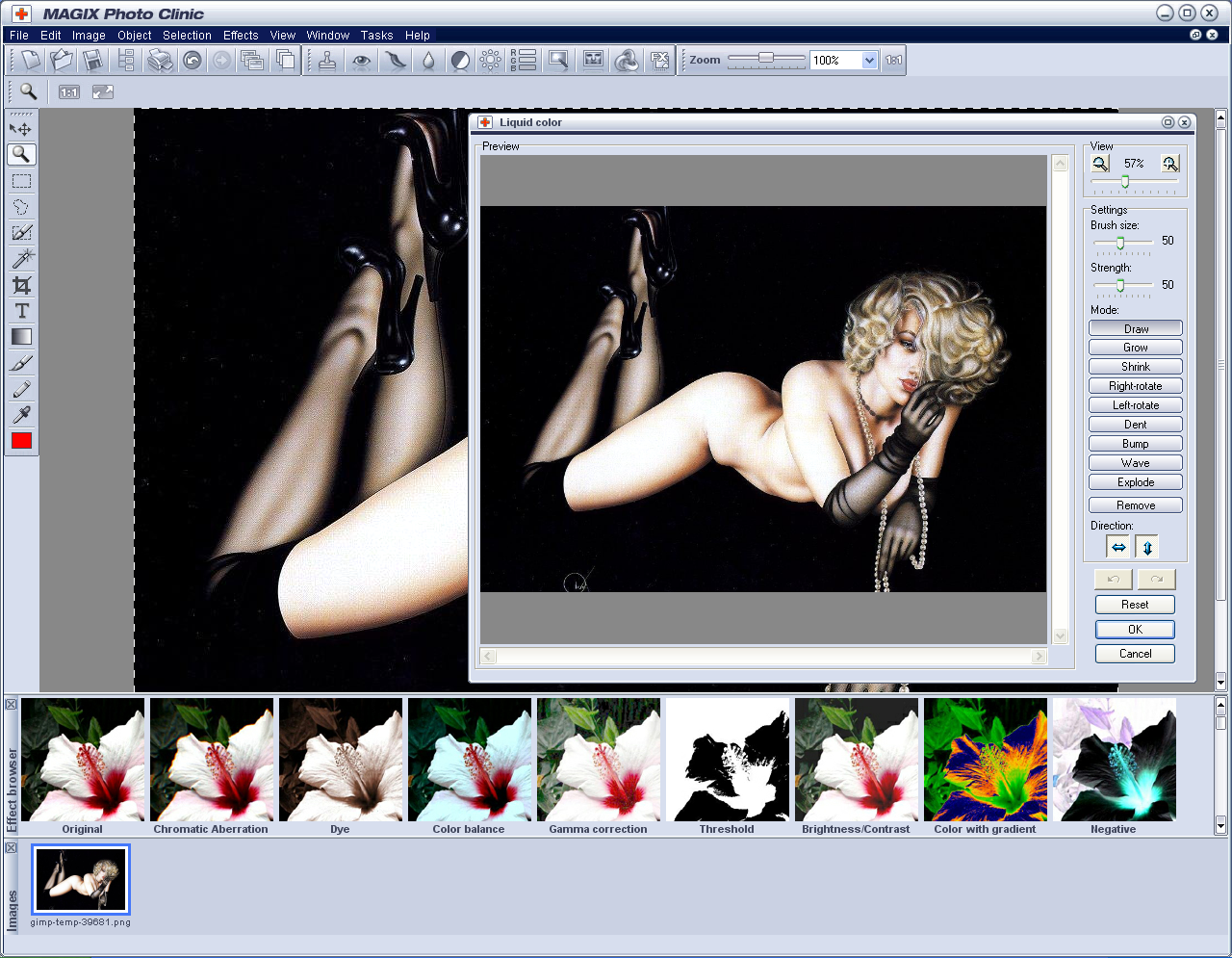Click the RGB color channels icon
Viewport: 1232px width, 958px height.
coord(523,60)
